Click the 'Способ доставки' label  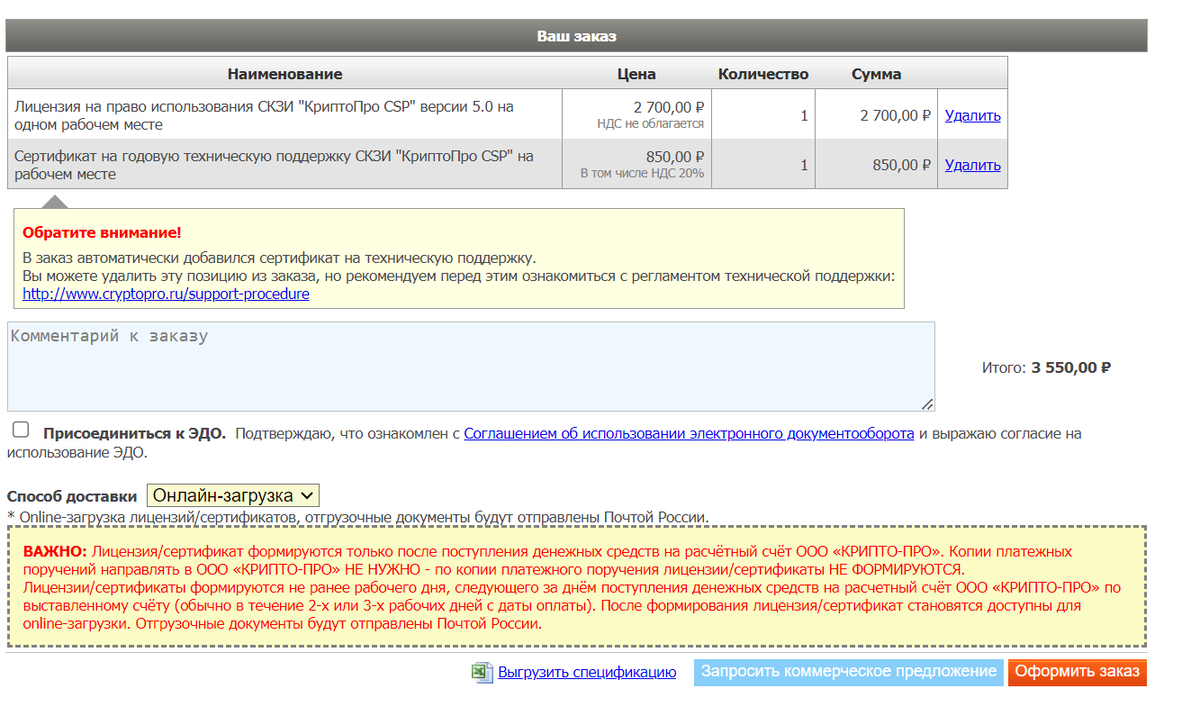click(x=71, y=496)
